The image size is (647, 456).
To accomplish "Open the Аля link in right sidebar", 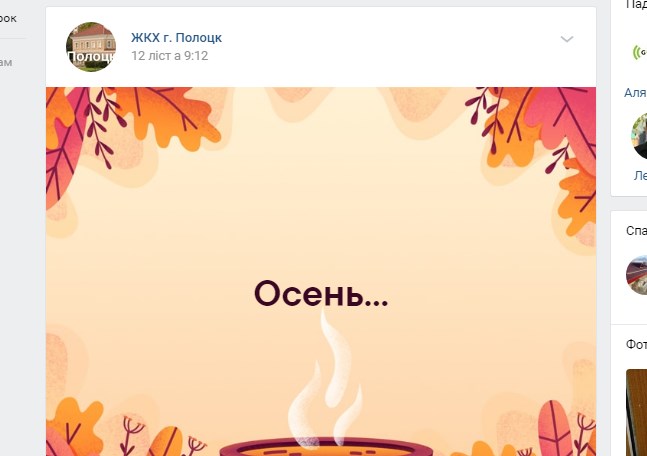I will 635,93.
